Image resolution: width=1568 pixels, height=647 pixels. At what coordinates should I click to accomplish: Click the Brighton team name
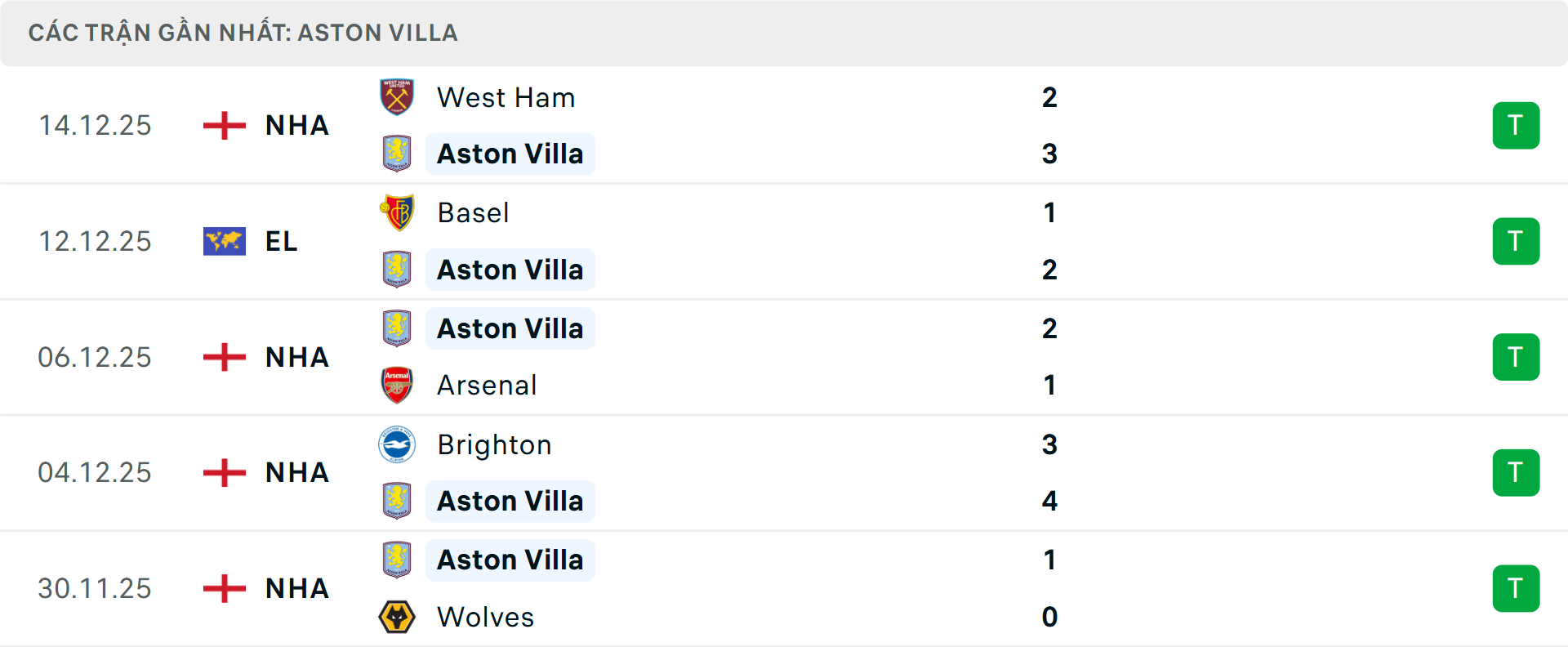tap(494, 444)
